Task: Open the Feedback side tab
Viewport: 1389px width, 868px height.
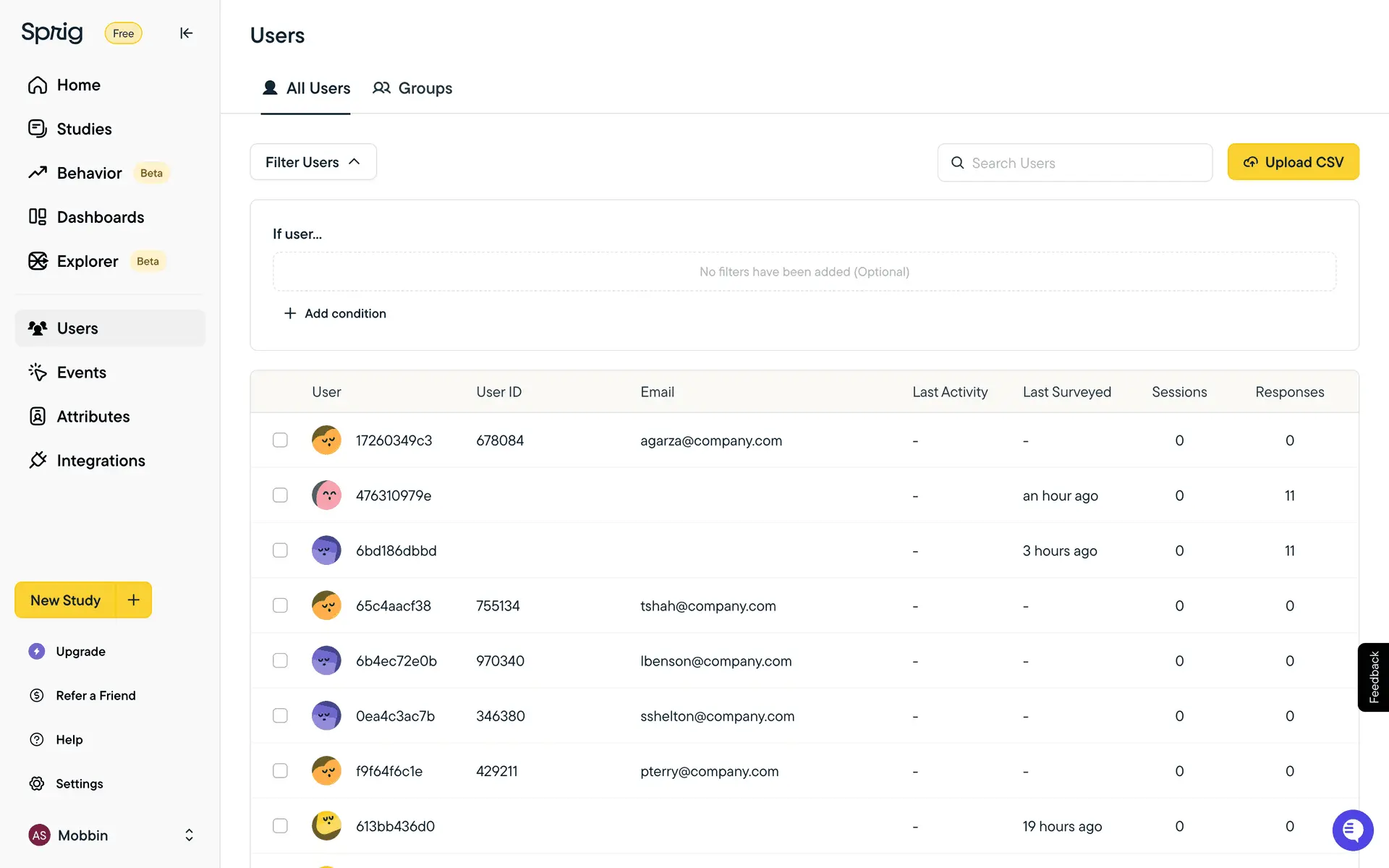Action: point(1373,677)
